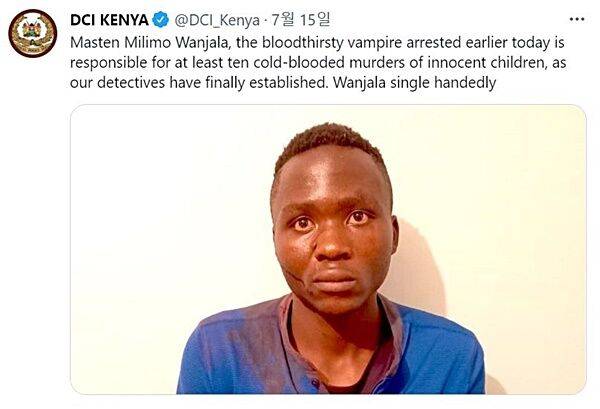
Task: Click the words 'arrested earlier today' in the tweet
Action: tap(478, 42)
